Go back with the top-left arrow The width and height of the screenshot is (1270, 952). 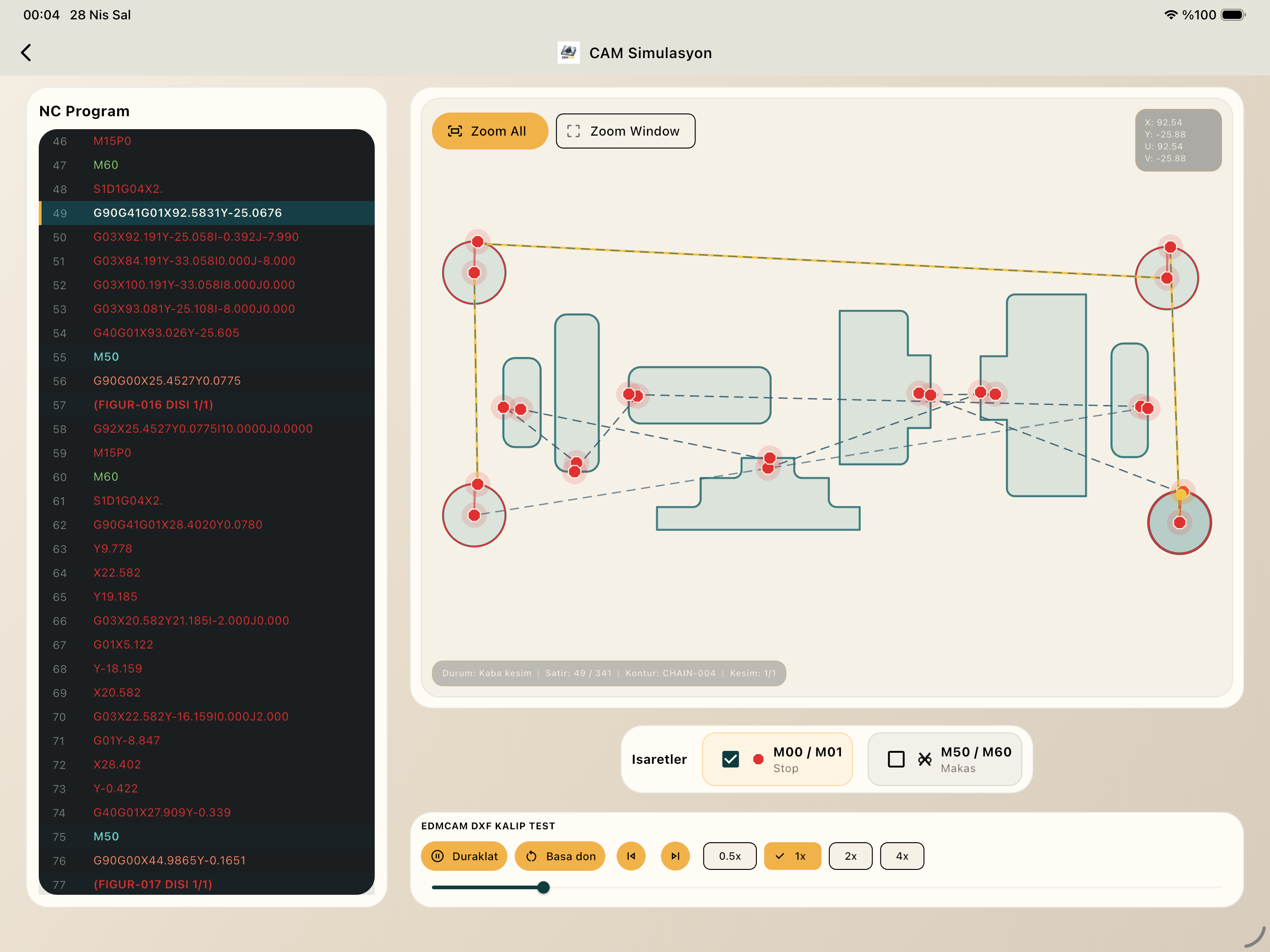(26, 53)
